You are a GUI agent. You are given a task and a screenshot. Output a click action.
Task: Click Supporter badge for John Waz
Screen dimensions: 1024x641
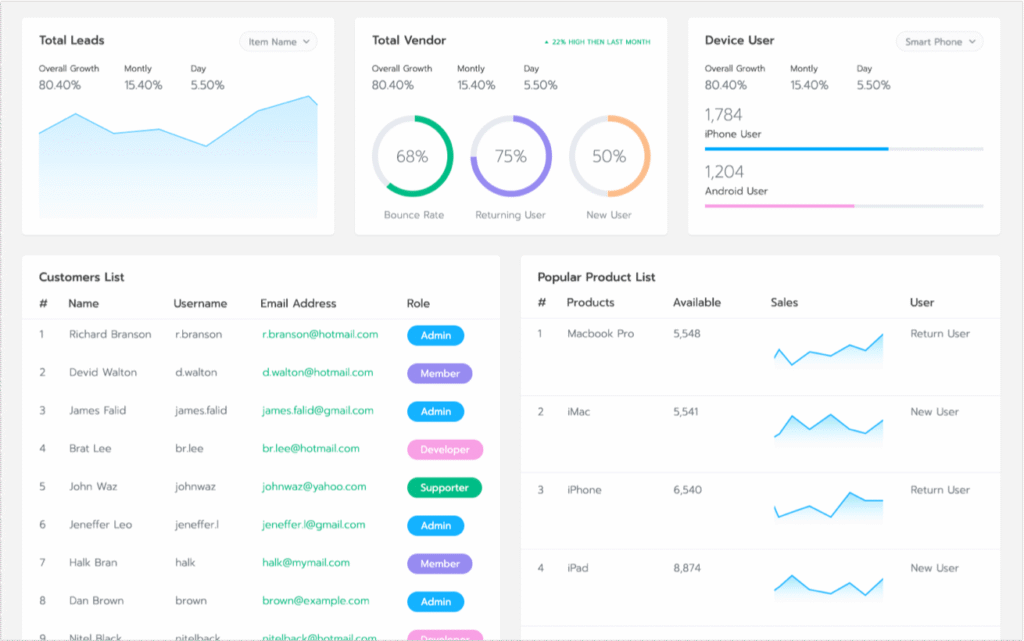(x=444, y=488)
